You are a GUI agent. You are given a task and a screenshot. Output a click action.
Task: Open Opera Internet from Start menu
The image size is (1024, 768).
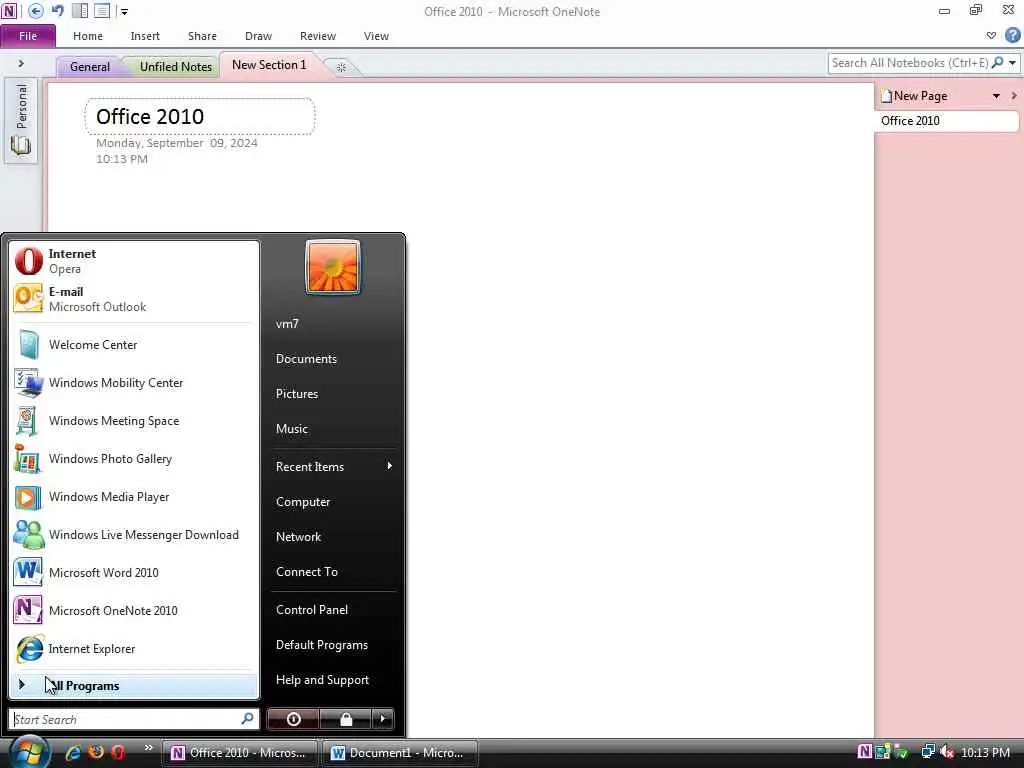coord(133,261)
